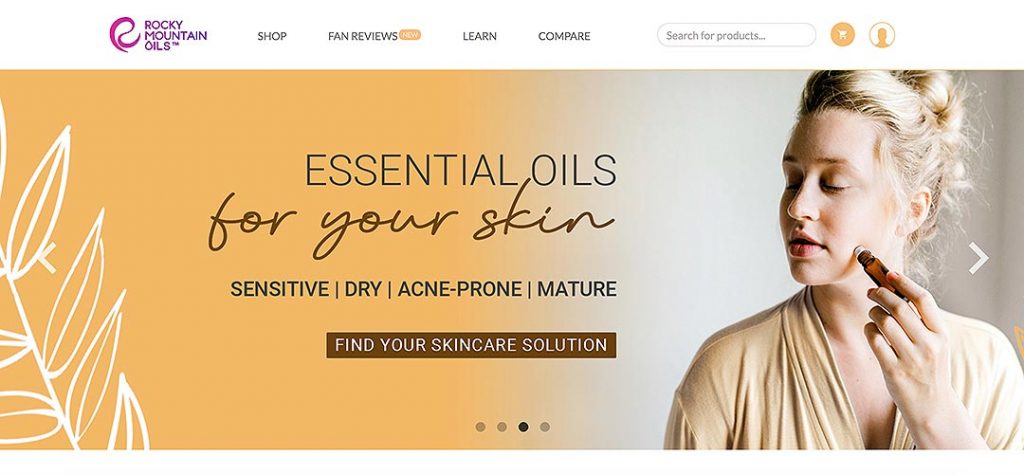Select the active third carousel dot
This screenshot has width=1024, height=475.
(x=523, y=427)
